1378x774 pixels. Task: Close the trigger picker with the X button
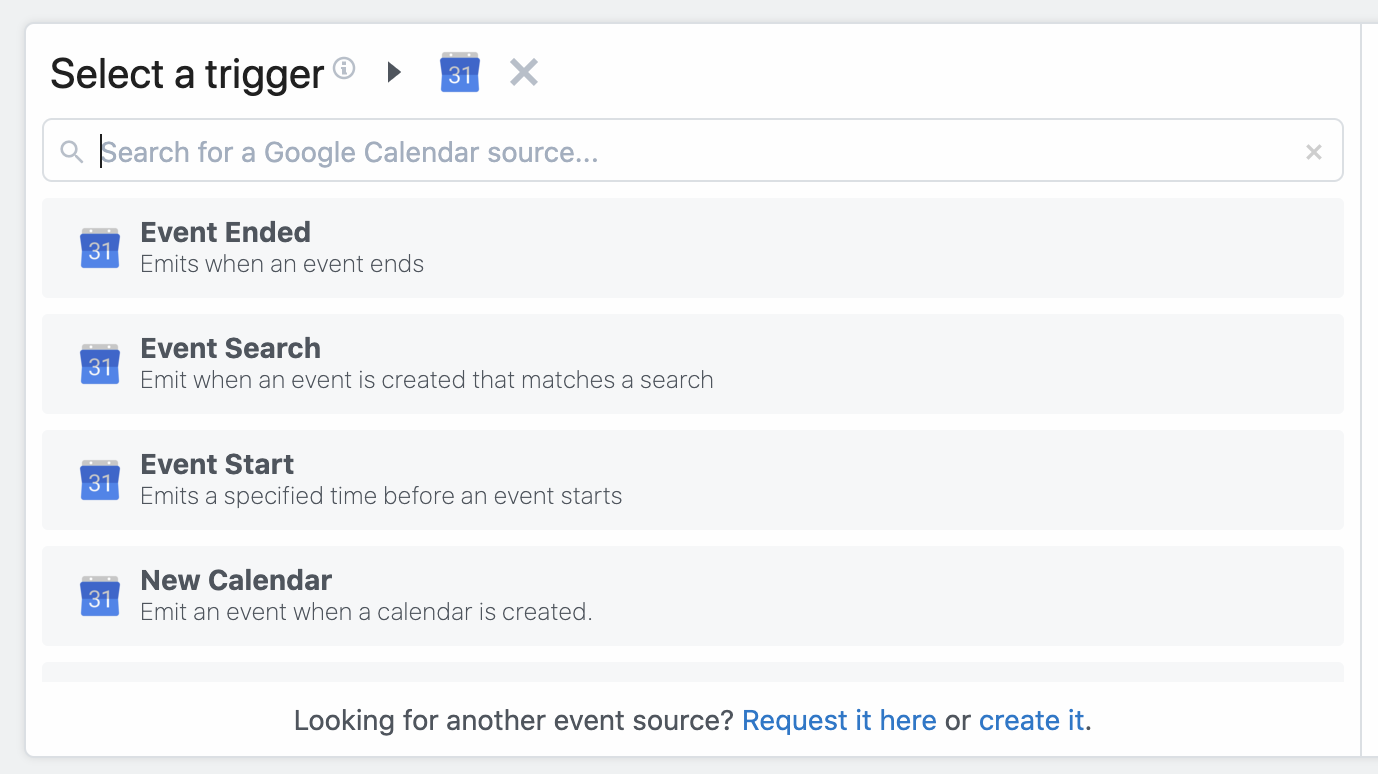523,71
